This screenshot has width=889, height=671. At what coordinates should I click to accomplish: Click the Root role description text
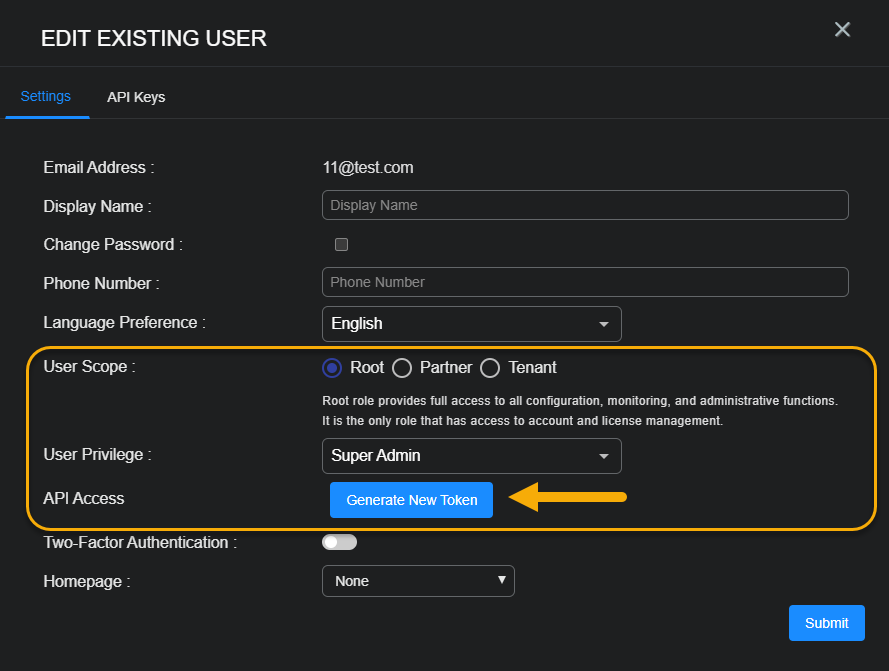tap(579, 410)
